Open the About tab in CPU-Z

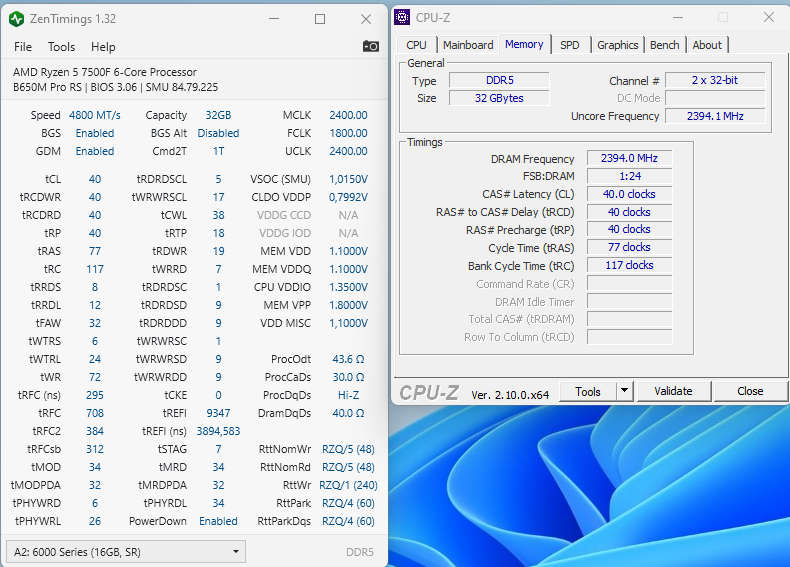707,45
